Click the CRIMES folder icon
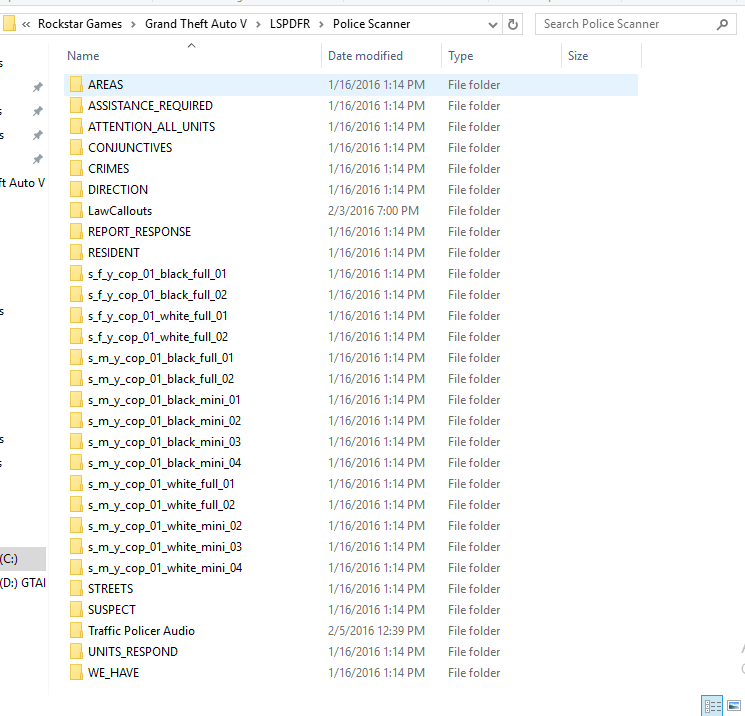The width and height of the screenshot is (745, 716). point(76,169)
